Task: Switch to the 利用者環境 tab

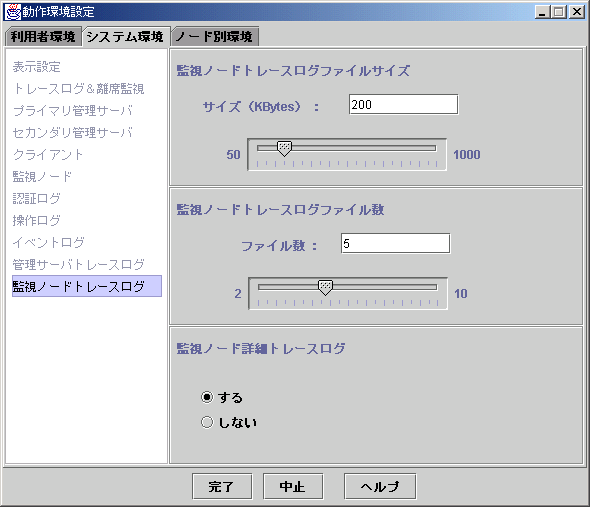Action: tap(43, 37)
